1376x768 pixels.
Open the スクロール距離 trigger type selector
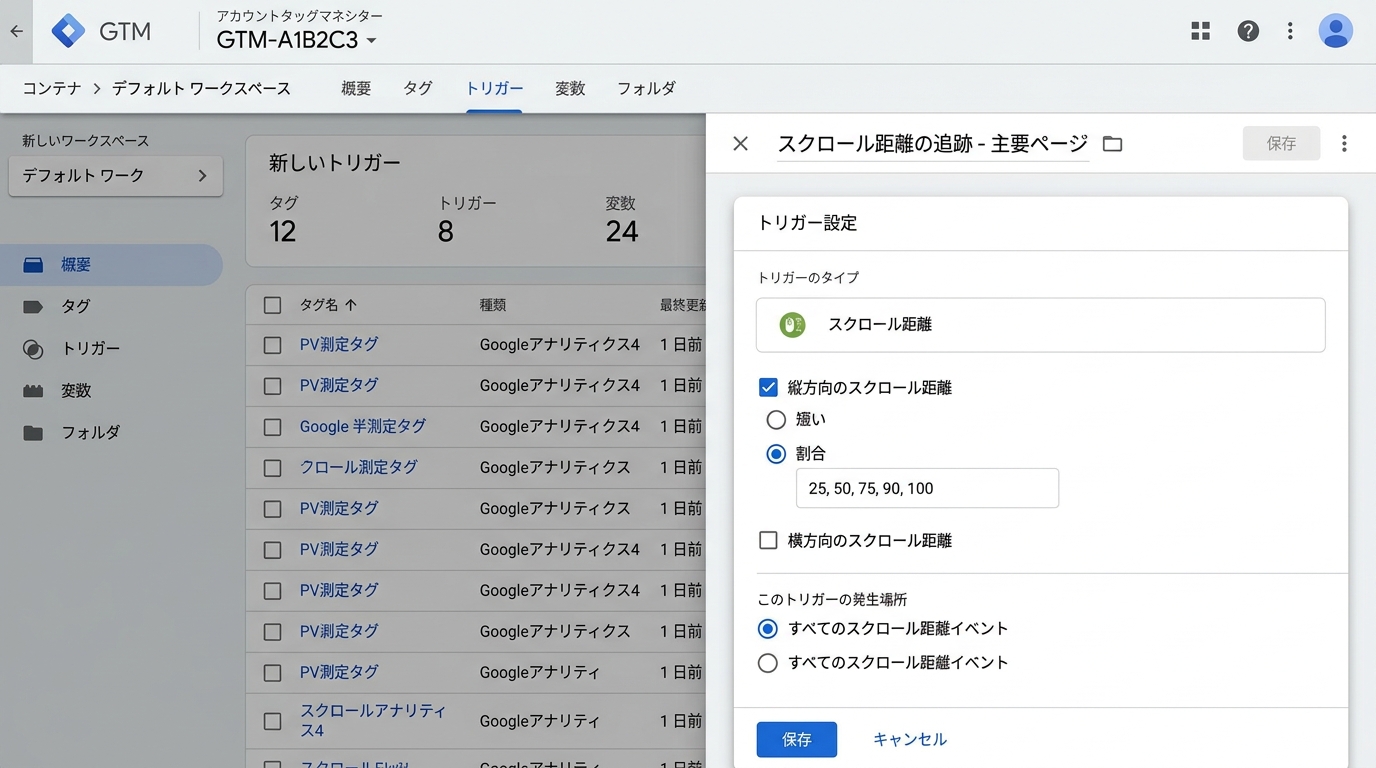point(1040,325)
